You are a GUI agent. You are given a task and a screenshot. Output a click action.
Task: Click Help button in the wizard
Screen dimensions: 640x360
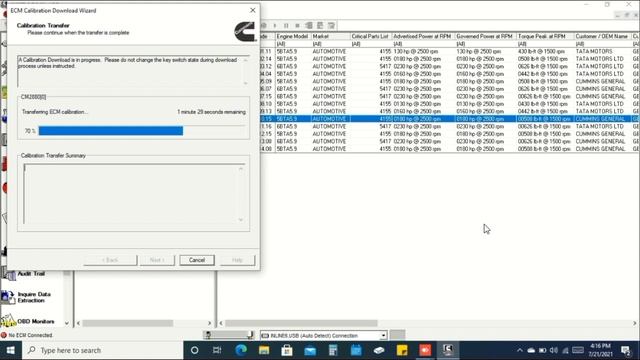pos(237,260)
